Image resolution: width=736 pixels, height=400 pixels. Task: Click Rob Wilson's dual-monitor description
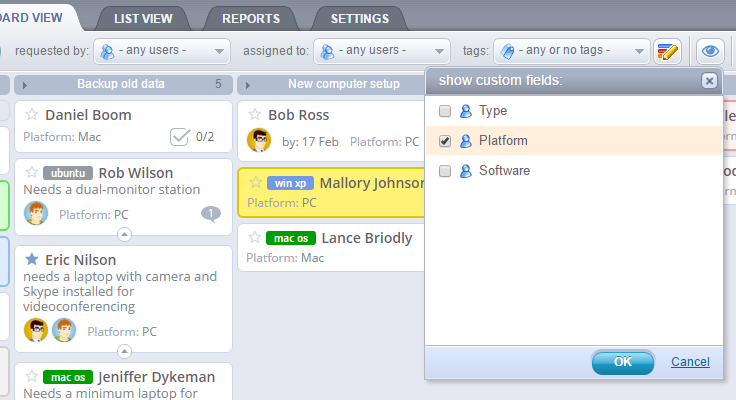[x=112, y=190]
